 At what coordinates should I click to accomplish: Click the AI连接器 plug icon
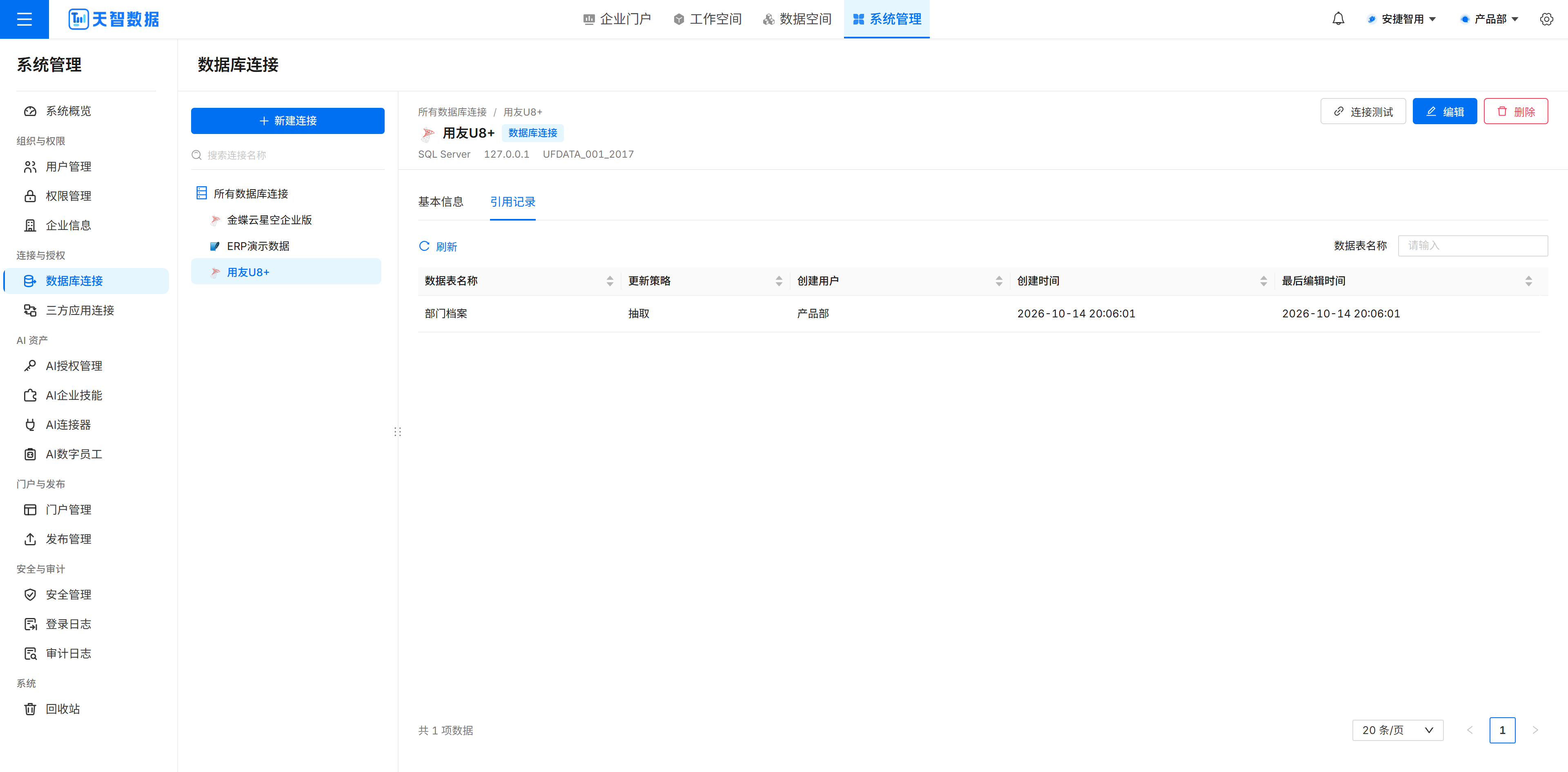[30, 424]
